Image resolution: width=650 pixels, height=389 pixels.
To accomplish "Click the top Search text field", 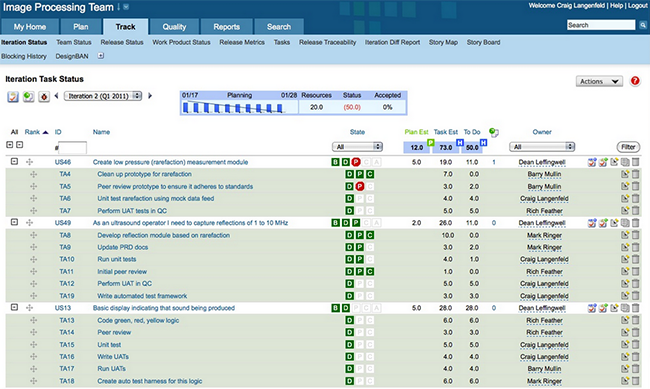I will (x=601, y=25).
